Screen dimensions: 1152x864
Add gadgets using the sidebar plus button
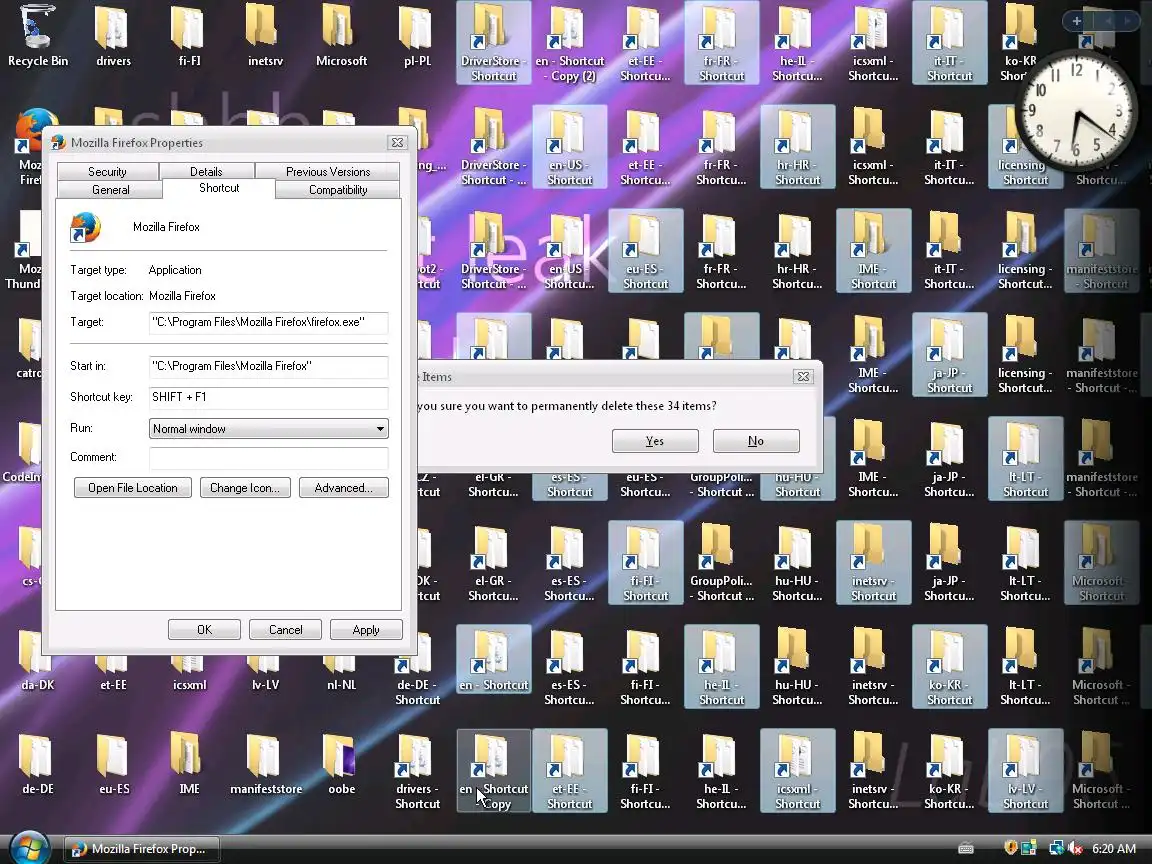(1076, 21)
